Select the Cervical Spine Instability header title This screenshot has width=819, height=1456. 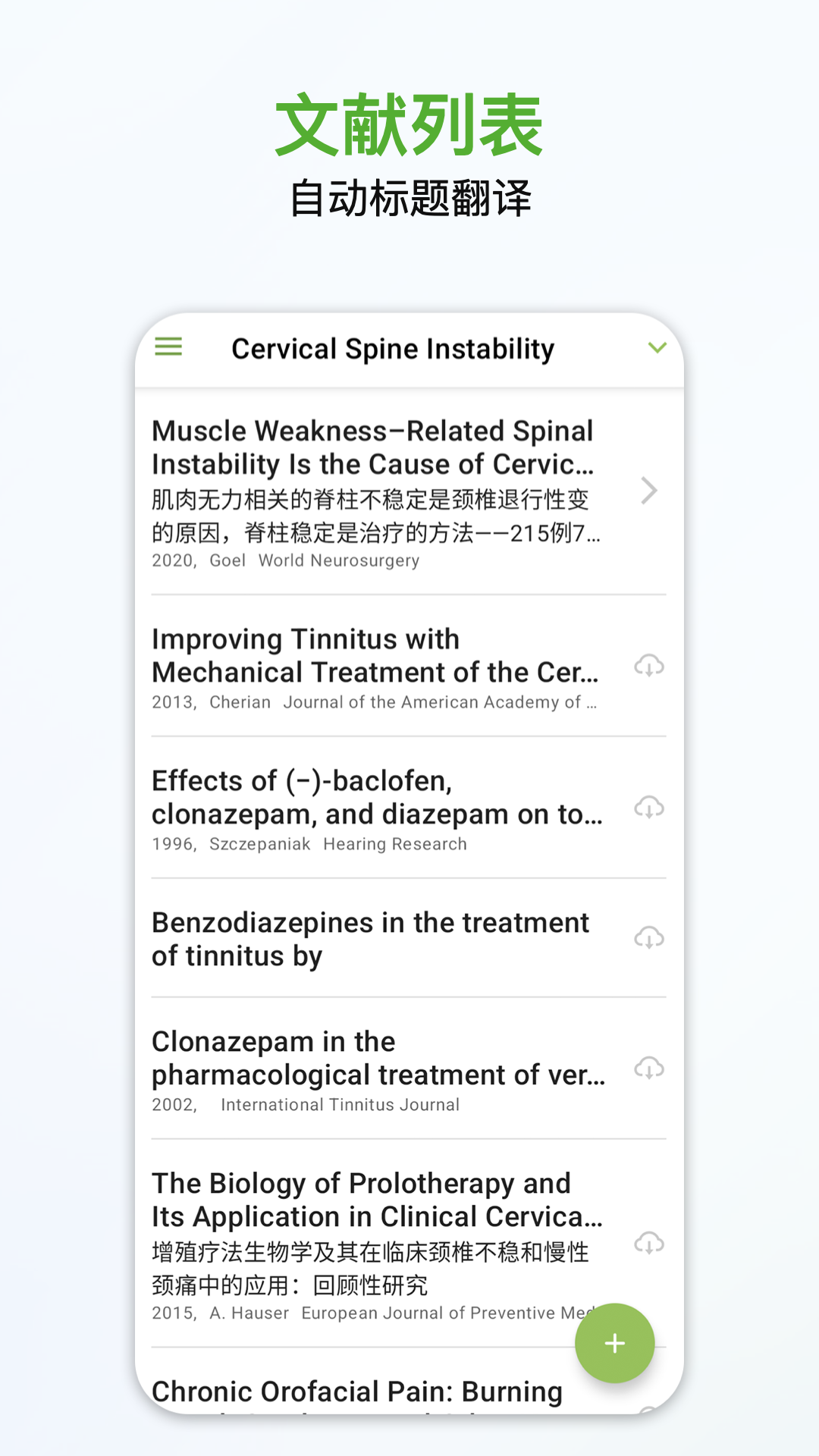click(393, 349)
